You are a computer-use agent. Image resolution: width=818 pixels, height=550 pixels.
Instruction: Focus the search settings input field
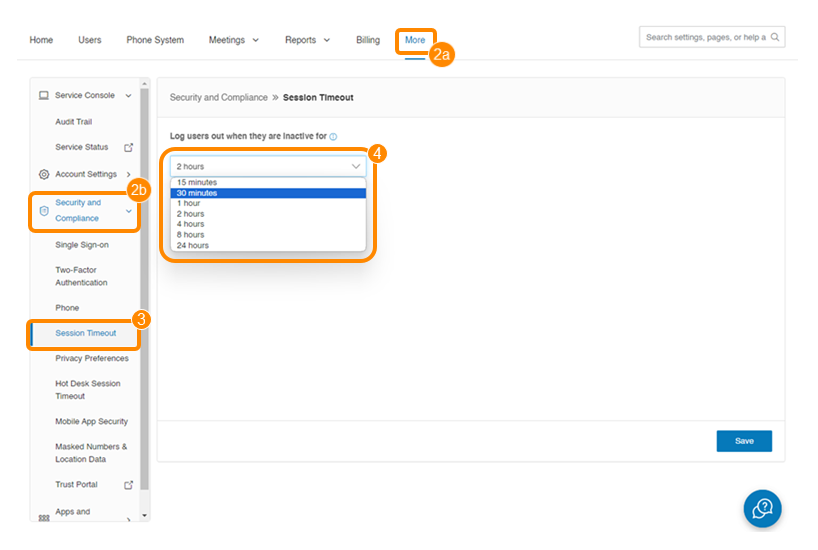point(704,37)
